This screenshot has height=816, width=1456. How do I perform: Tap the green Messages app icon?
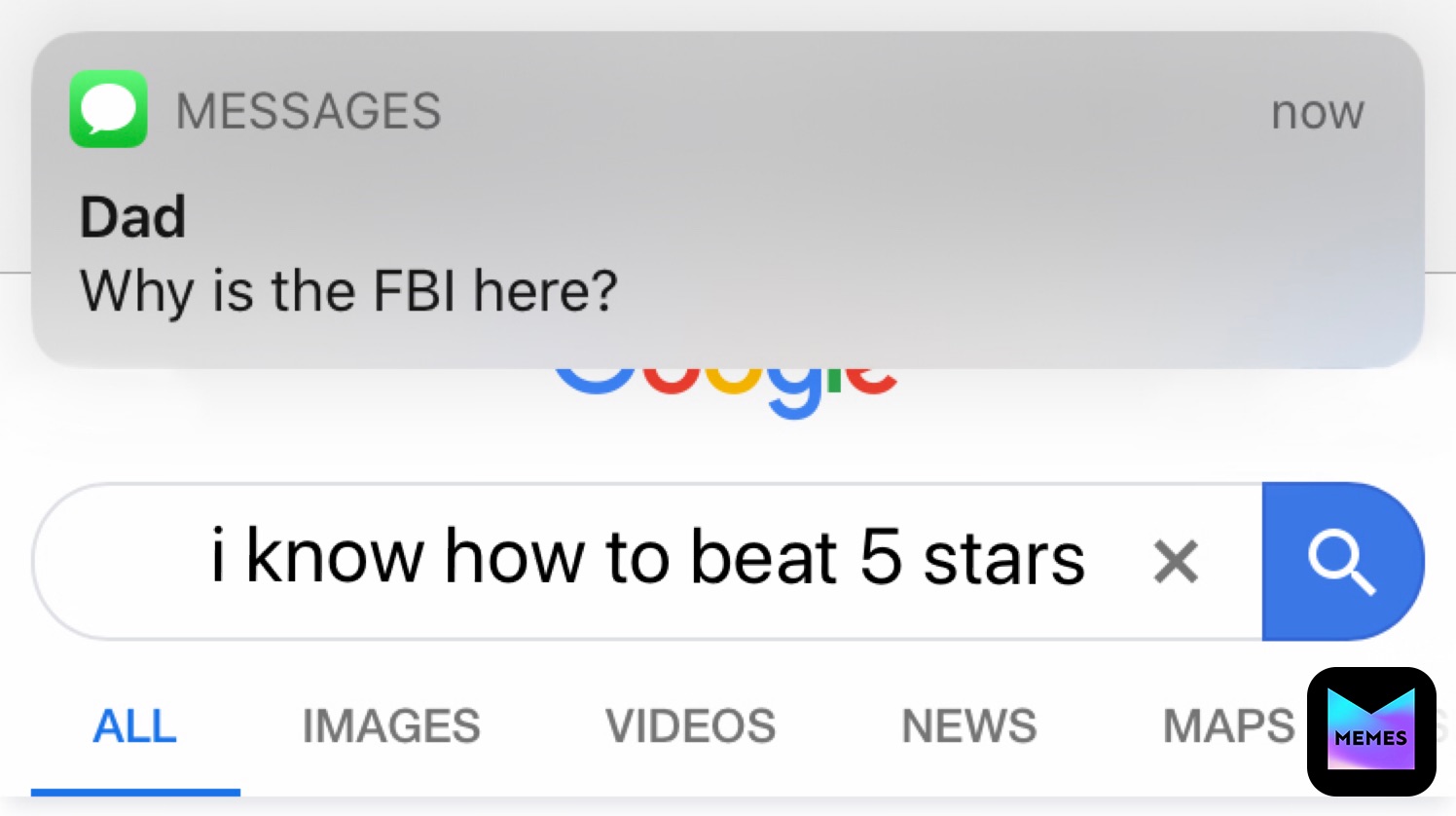[108, 109]
